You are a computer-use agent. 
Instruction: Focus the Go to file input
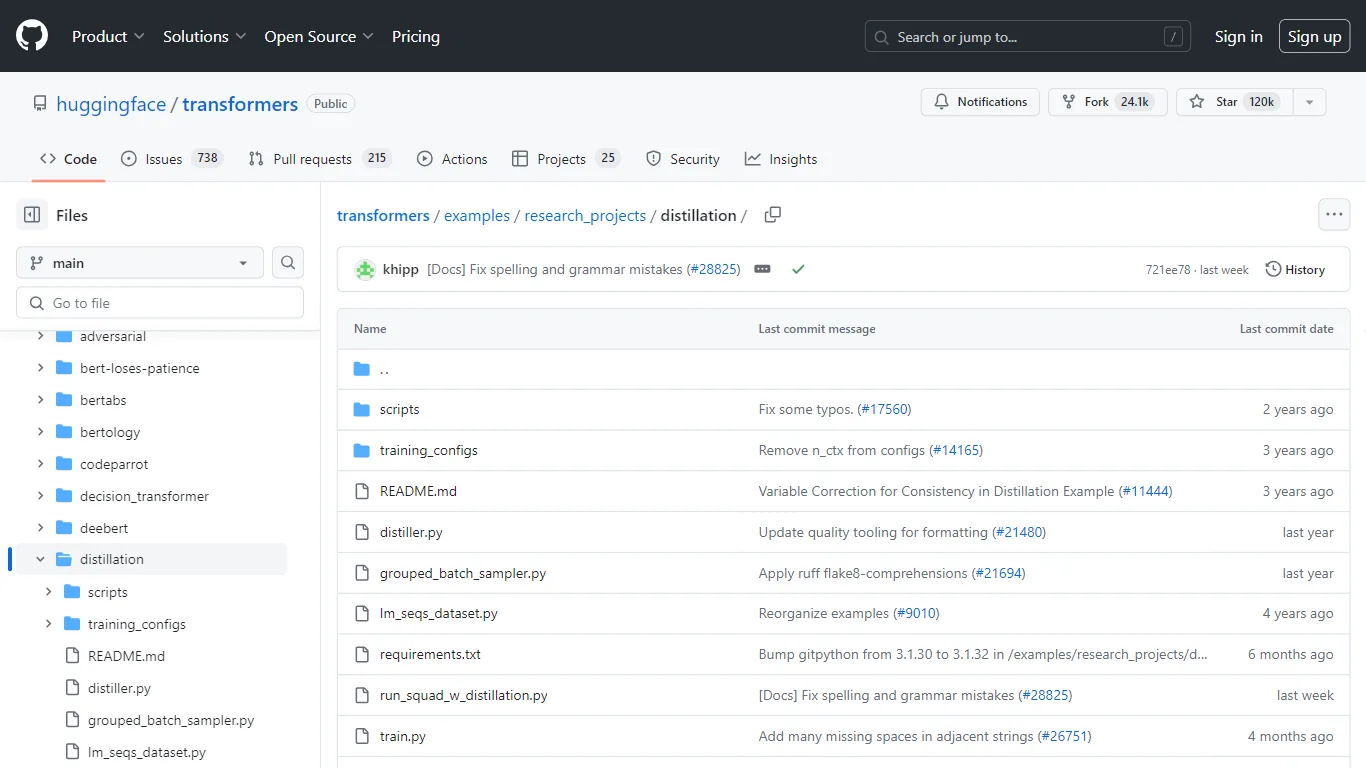[160, 303]
